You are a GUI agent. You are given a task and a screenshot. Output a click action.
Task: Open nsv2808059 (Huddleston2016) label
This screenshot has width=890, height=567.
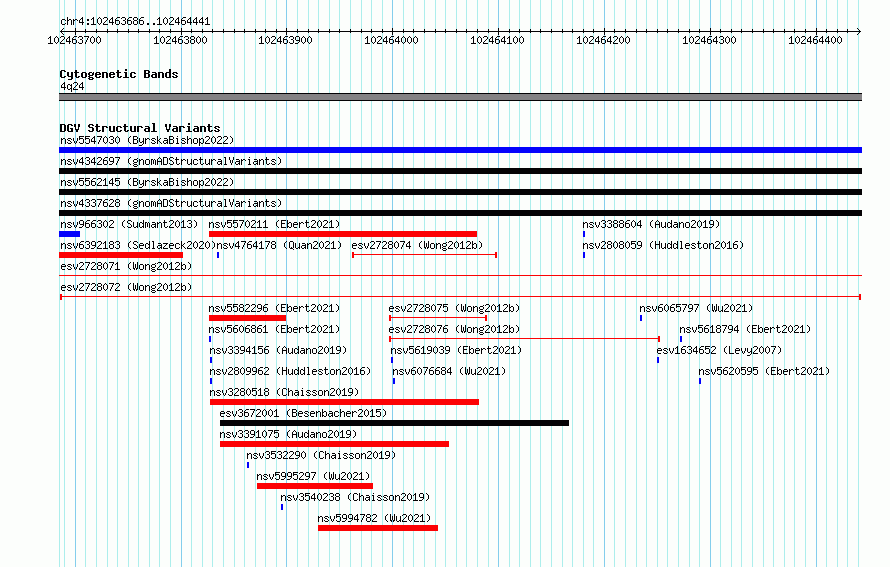click(x=663, y=245)
